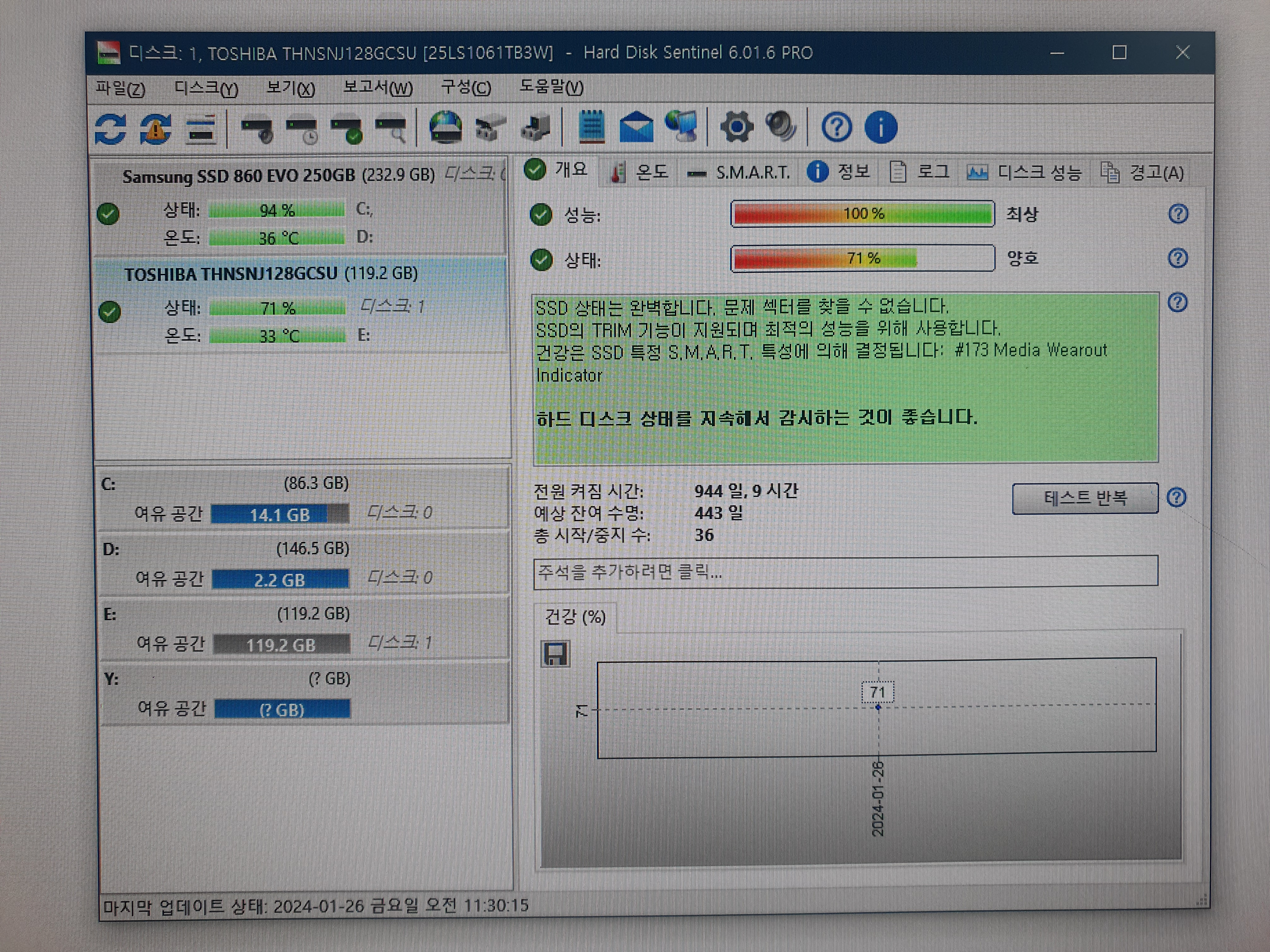The height and width of the screenshot is (952, 1270).
Task: Click the D: partition 2.2 GB free bar
Action: [280, 580]
